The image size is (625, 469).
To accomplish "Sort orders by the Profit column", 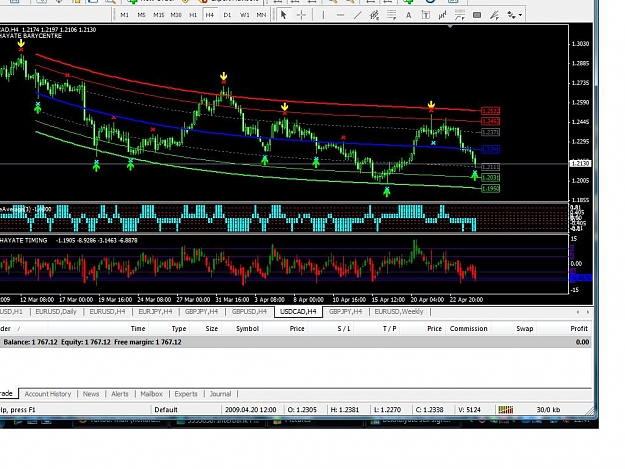I will [x=579, y=329].
